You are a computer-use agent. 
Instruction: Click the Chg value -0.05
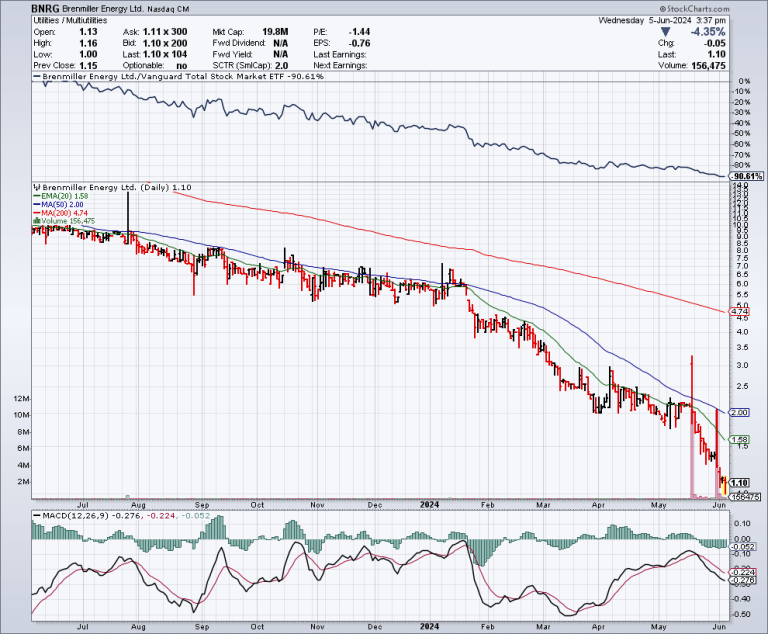point(715,43)
